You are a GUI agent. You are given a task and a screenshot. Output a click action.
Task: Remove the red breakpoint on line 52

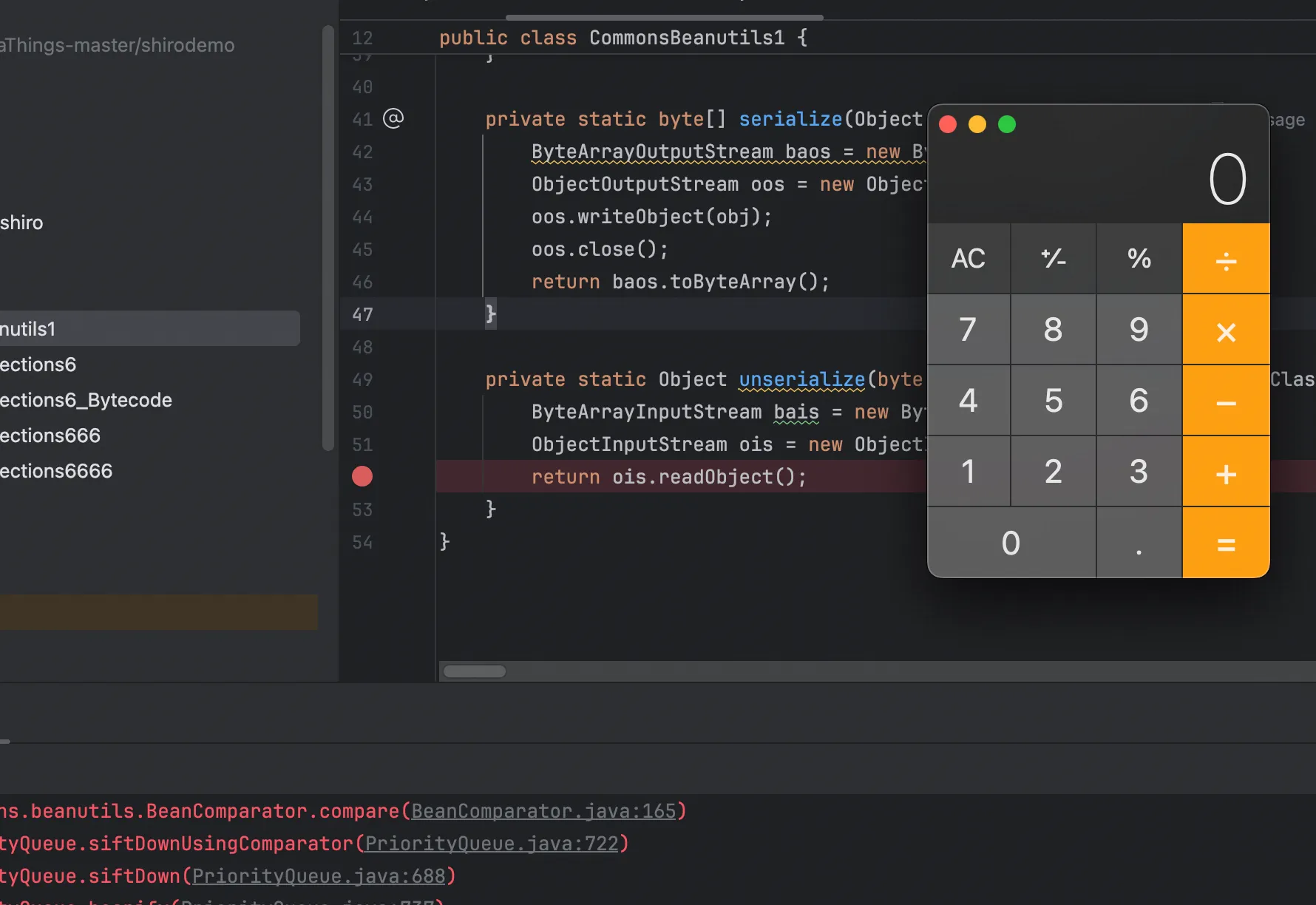tap(362, 476)
